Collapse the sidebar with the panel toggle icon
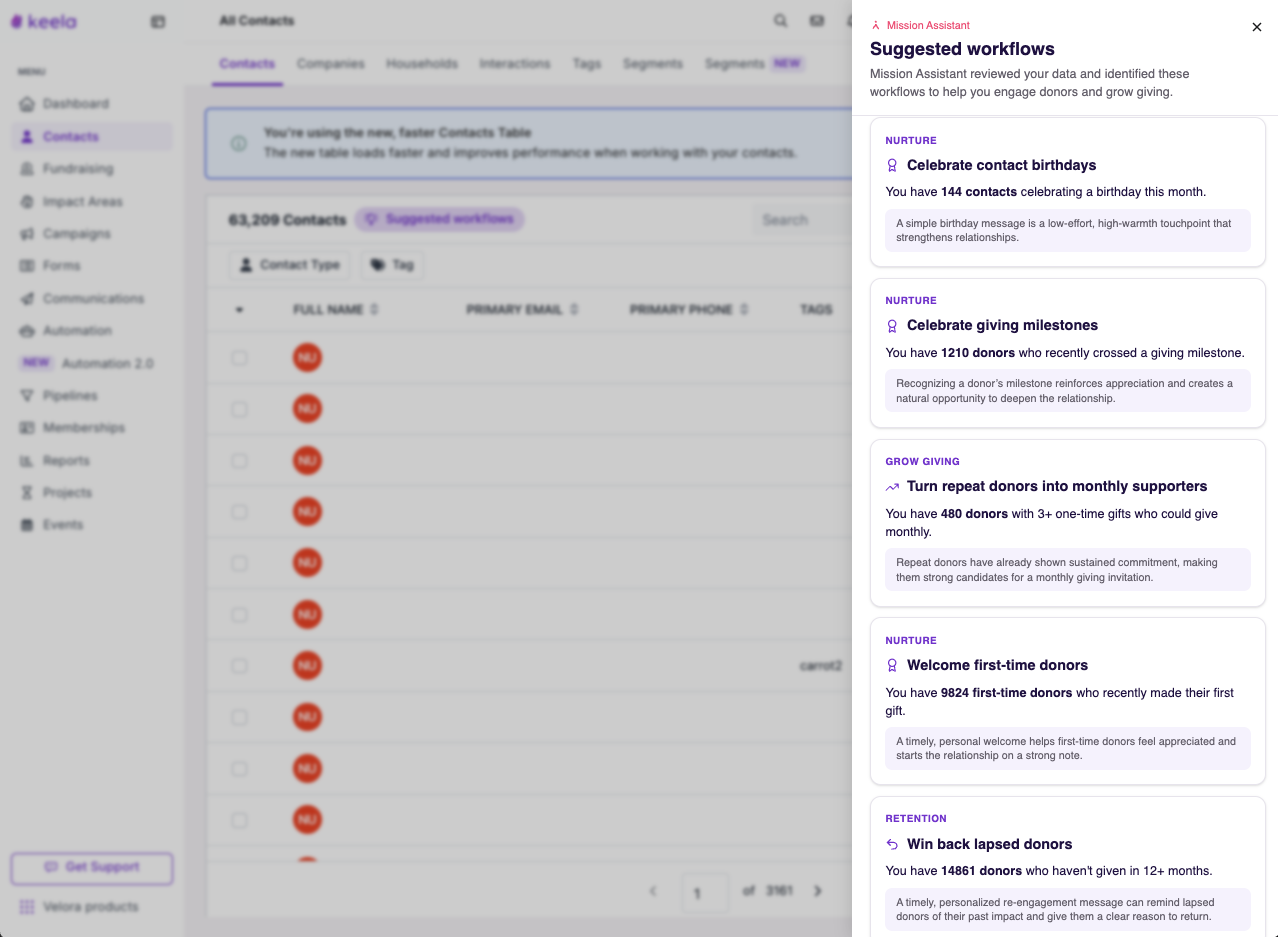 point(158,21)
